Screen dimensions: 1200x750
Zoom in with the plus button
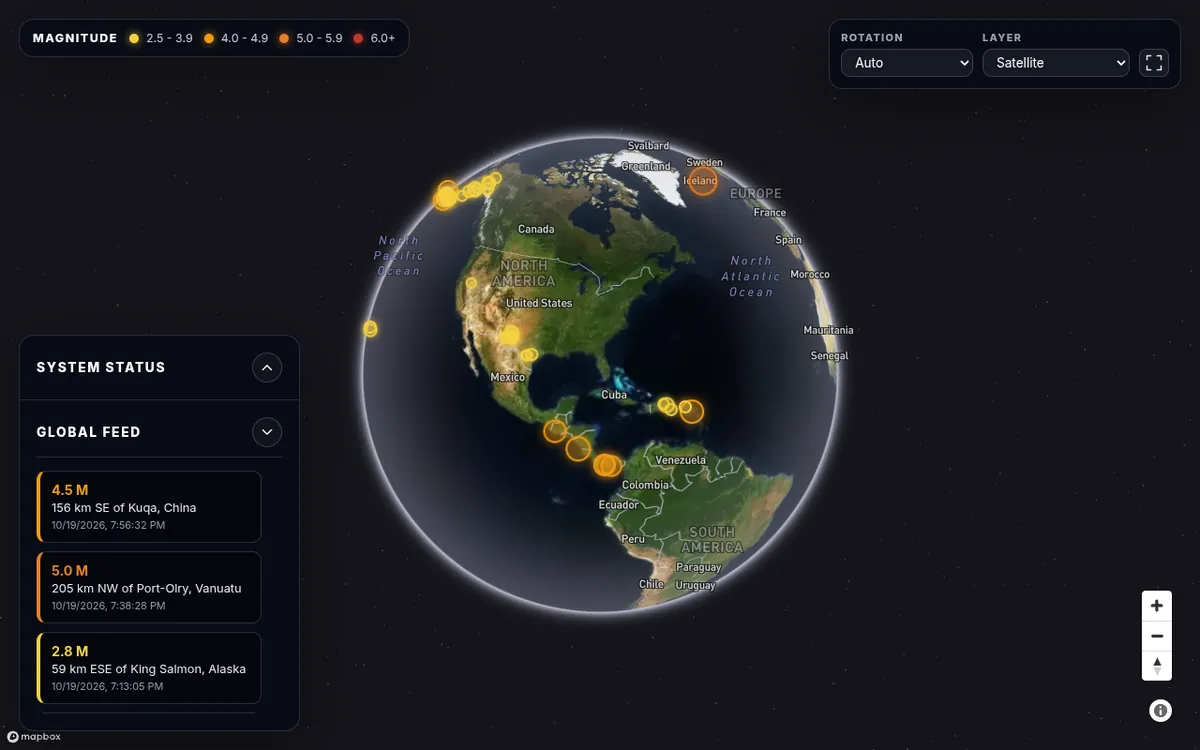[1157, 606]
